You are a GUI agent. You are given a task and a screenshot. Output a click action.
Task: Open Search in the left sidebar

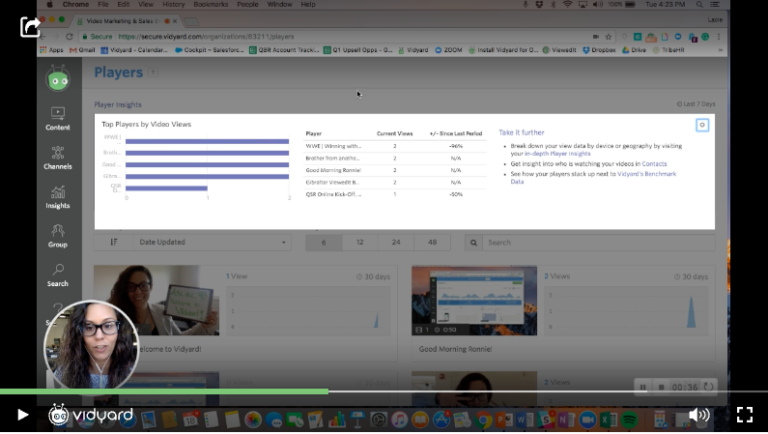point(58,275)
